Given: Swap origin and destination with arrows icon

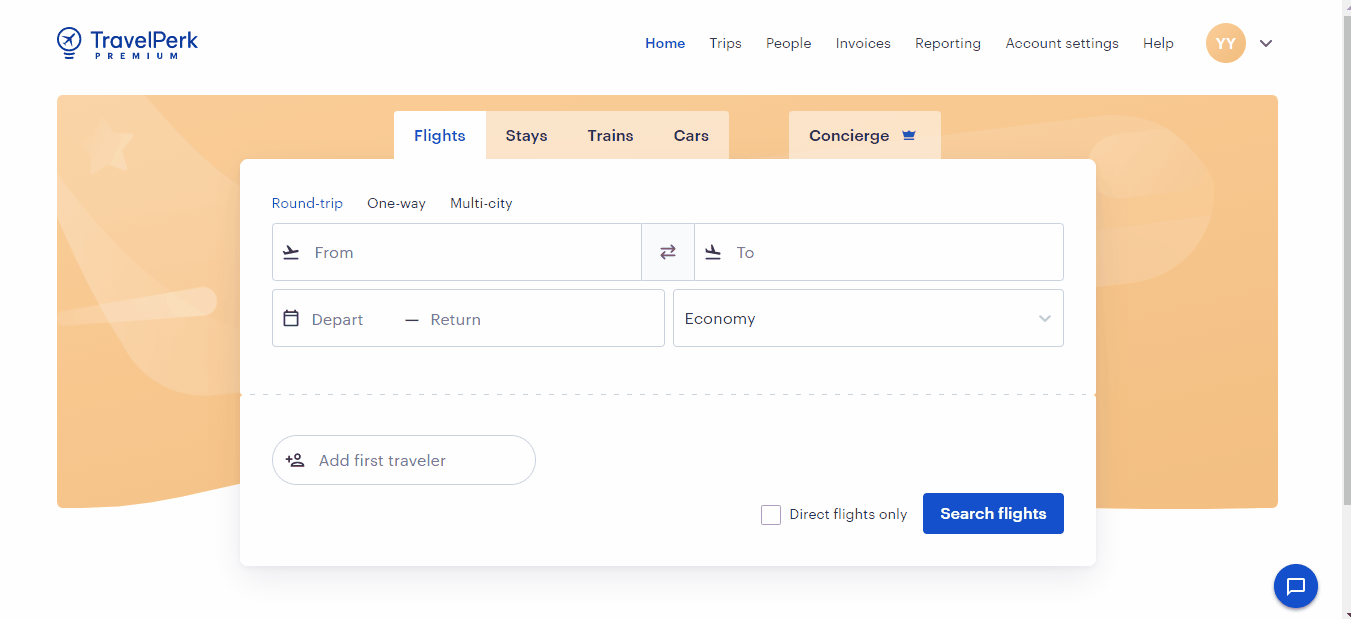Looking at the screenshot, I should (668, 252).
